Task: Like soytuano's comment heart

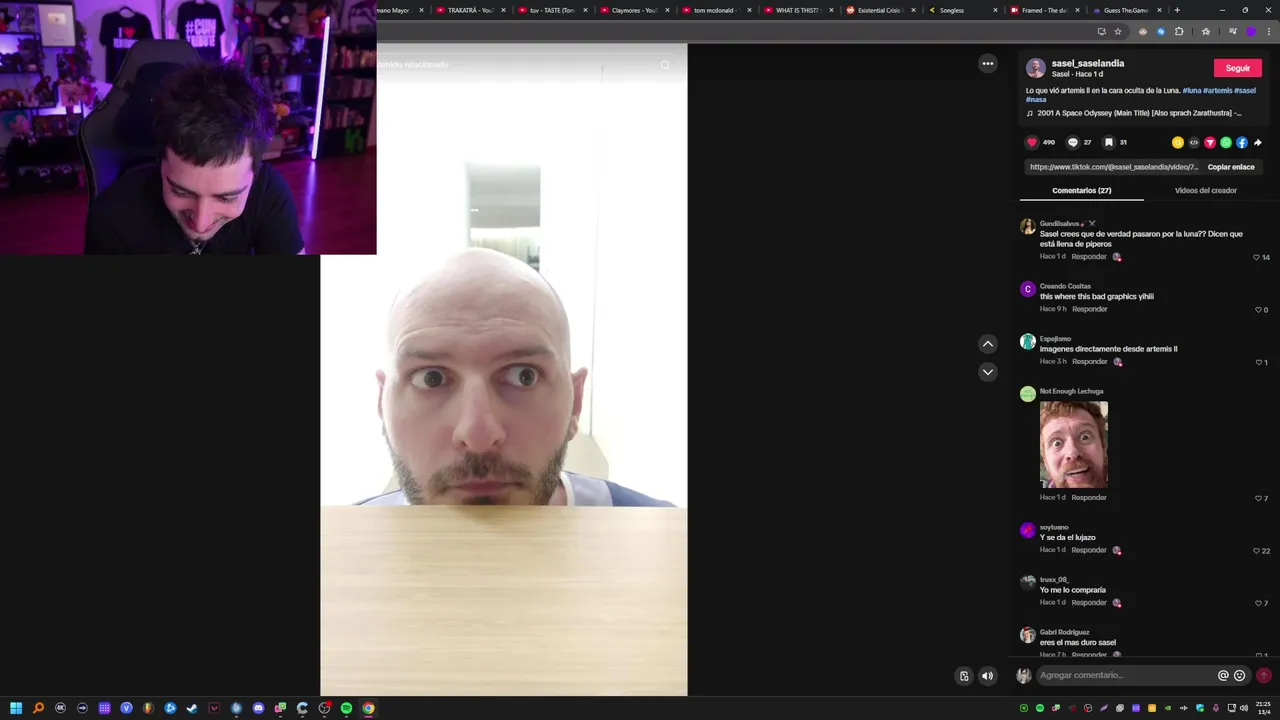Action: pyautogui.click(x=1257, y=551)
